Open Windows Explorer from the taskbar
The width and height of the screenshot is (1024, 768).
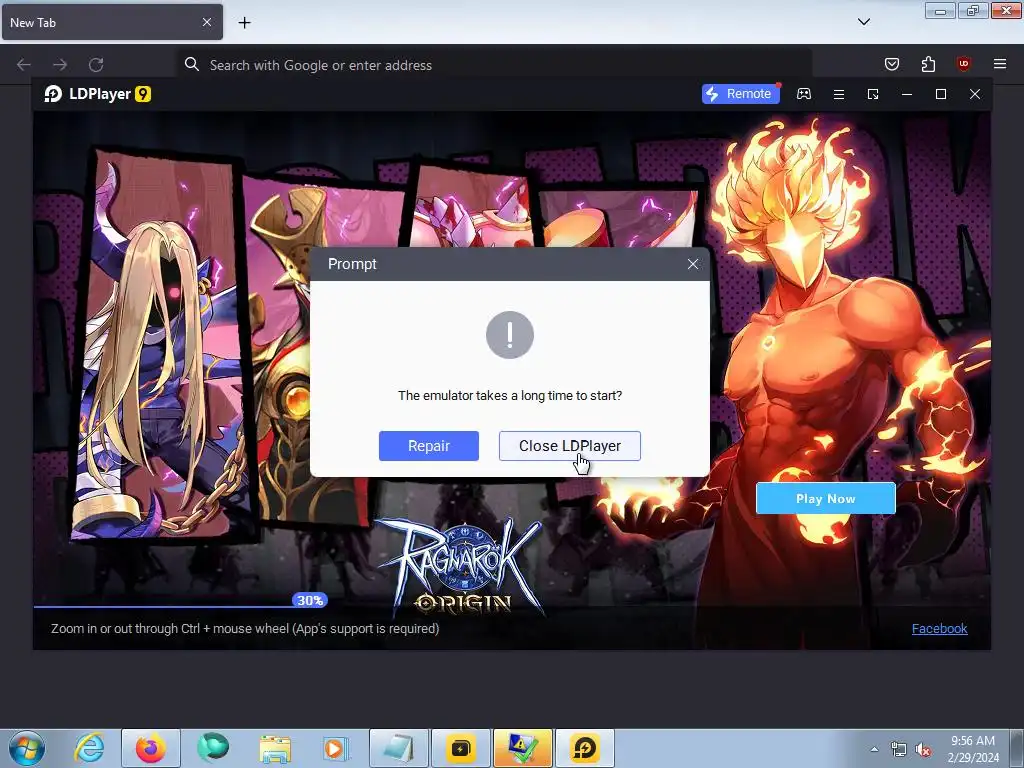pyautogui.click(x=275, y=748)
